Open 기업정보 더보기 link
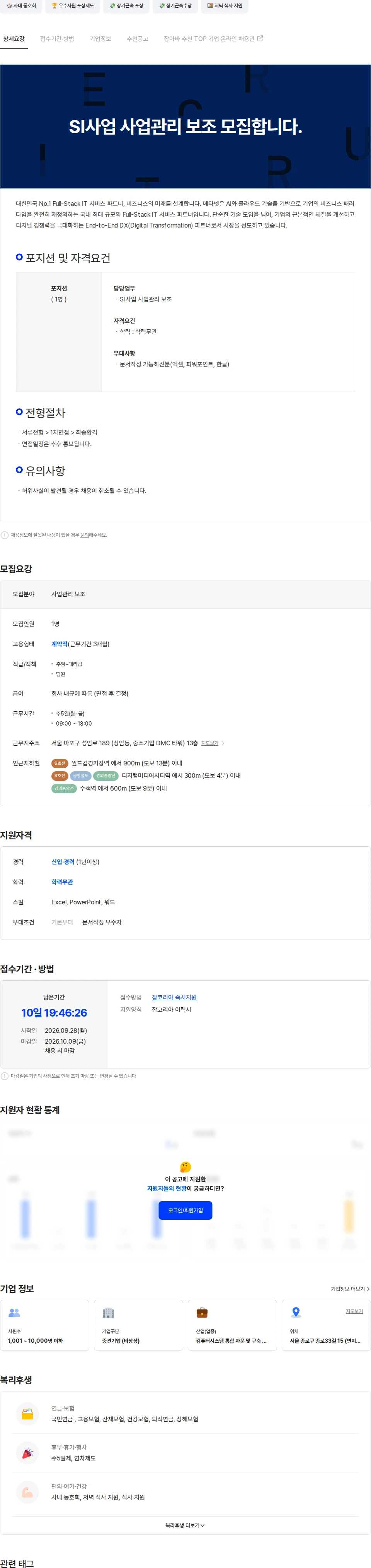The image size is (371, 1568). tap(350, 1289)
